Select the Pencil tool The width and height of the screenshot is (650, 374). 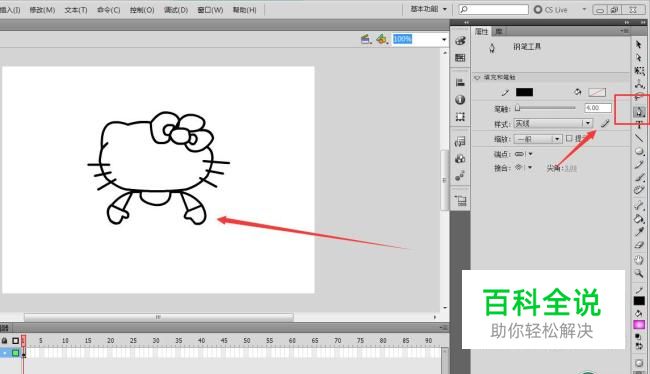(639, 165)
